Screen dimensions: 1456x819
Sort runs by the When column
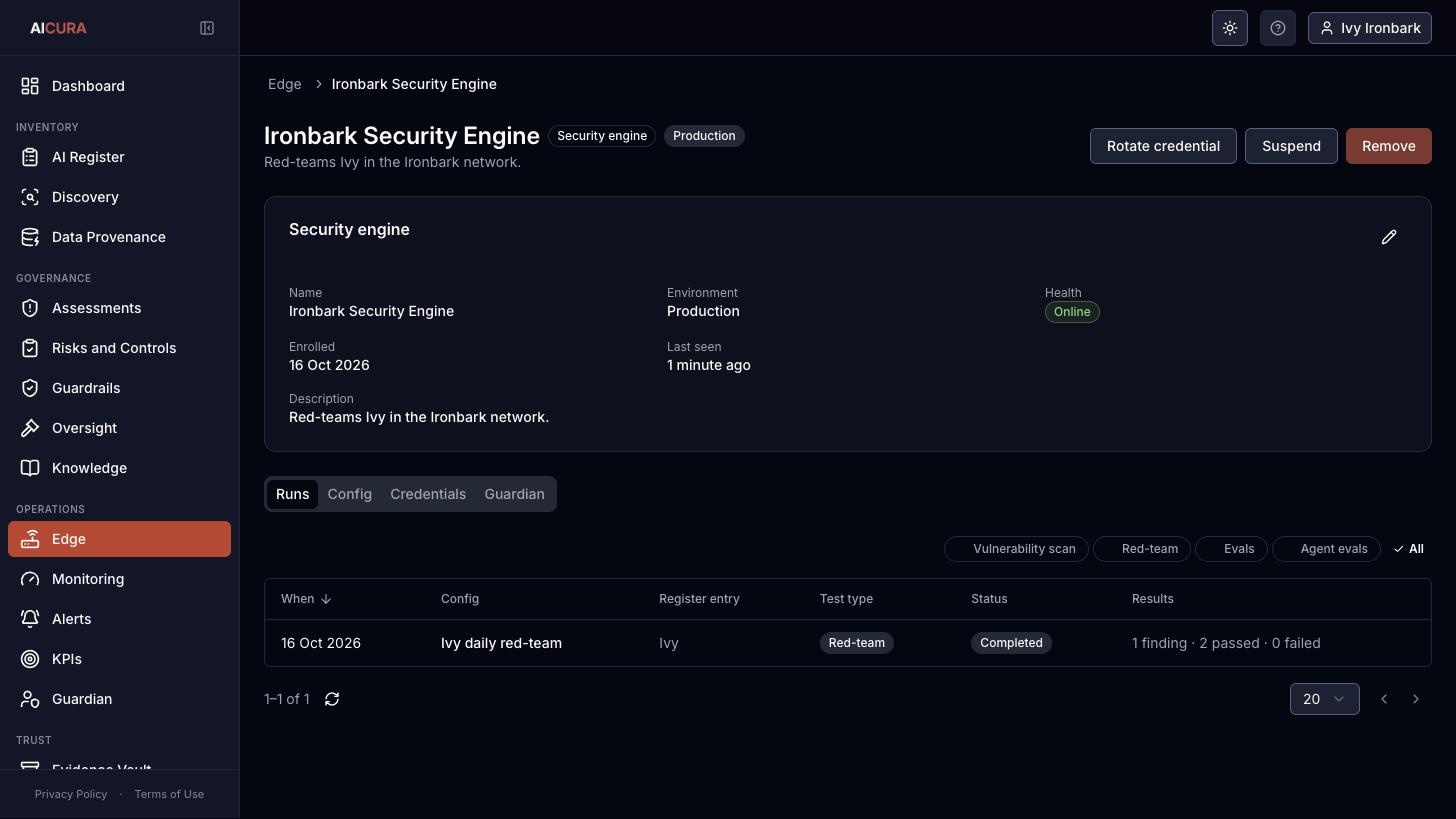(306, 599)
